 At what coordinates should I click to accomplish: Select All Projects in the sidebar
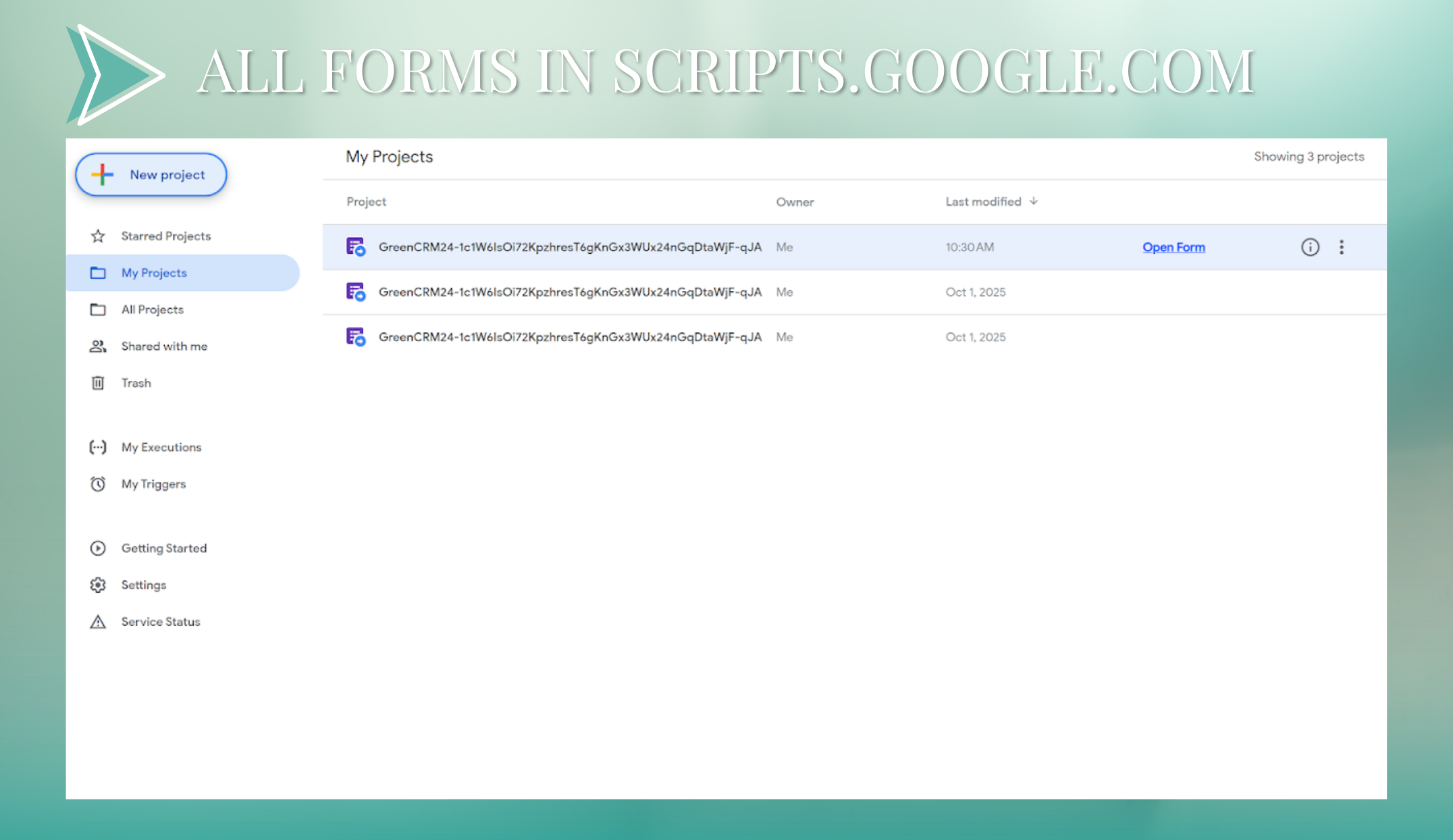coord(152,309)
